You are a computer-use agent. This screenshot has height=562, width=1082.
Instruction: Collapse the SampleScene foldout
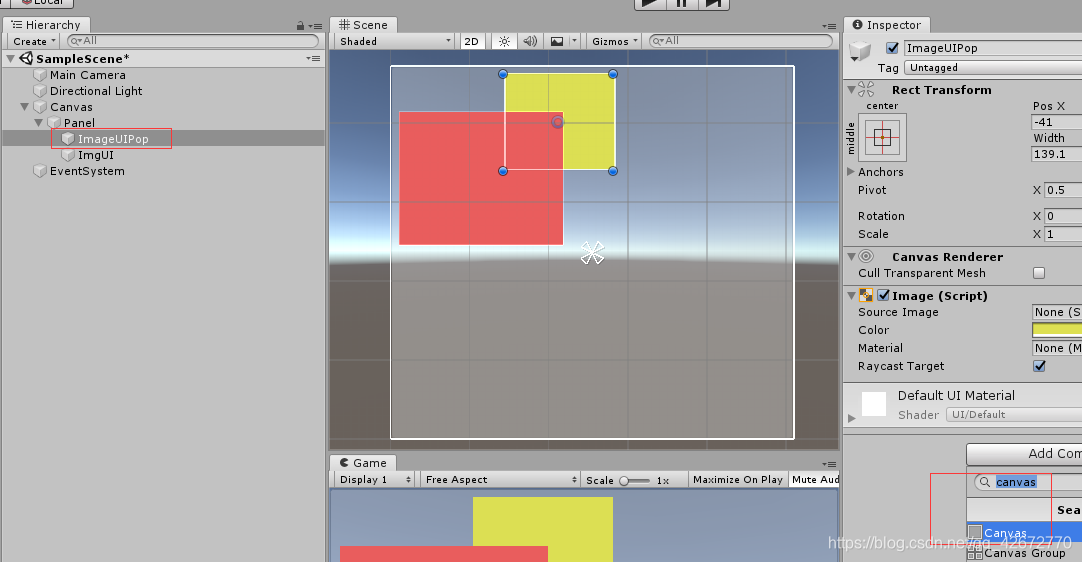(x=10, y=59)
